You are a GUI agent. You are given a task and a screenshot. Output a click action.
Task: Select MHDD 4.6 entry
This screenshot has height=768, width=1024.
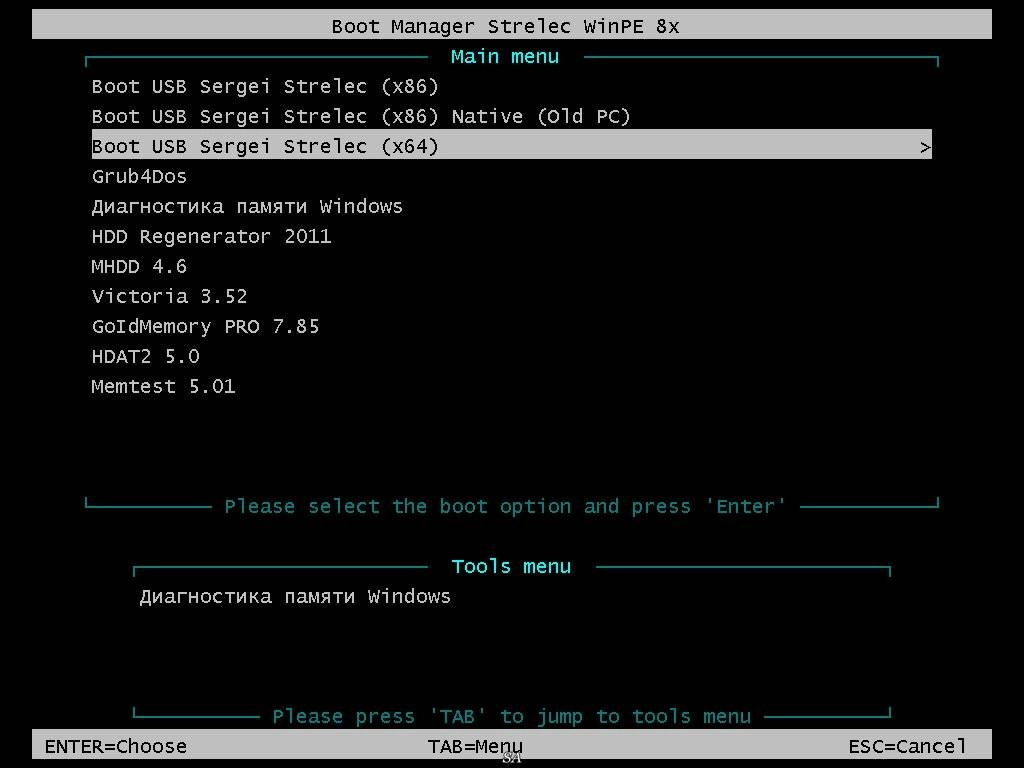[139, 266]
